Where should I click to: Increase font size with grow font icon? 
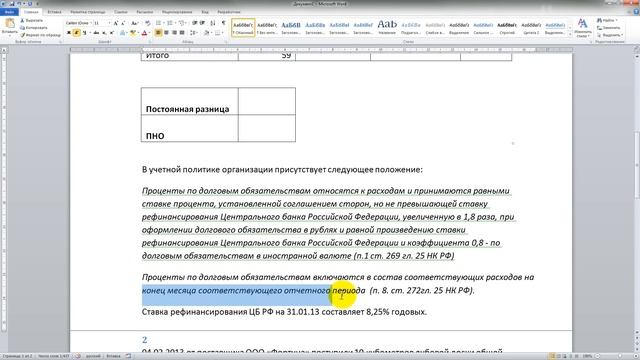tap(116, 23)
